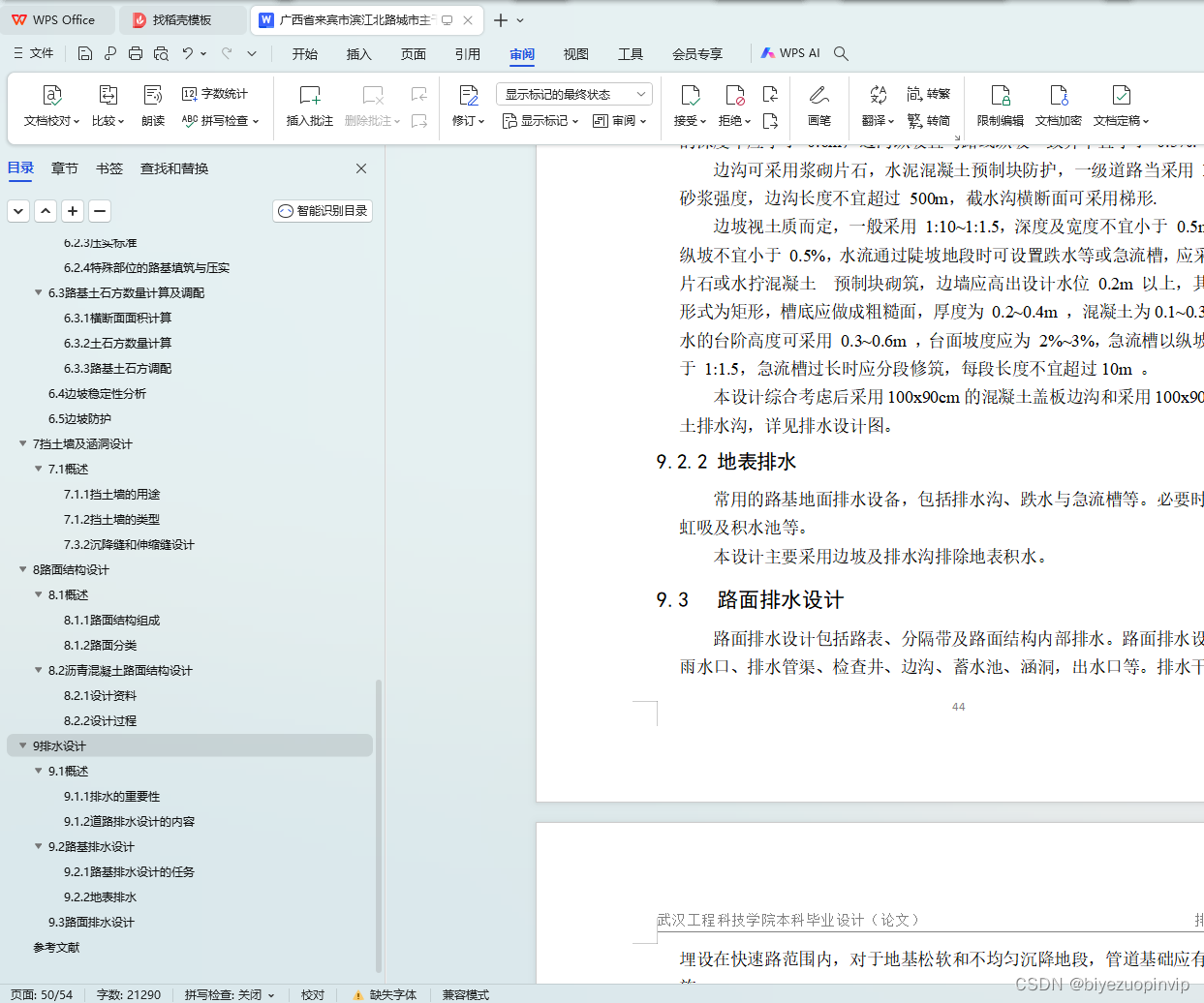1204x1003 pixels.
Task: Open WPS AI from the menu bar
Action: [790, 53]
